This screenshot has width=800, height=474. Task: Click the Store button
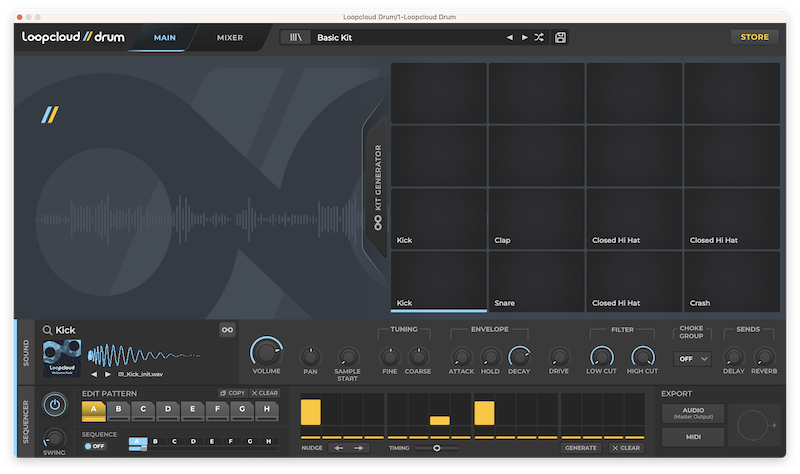click(x=754, y=37)
